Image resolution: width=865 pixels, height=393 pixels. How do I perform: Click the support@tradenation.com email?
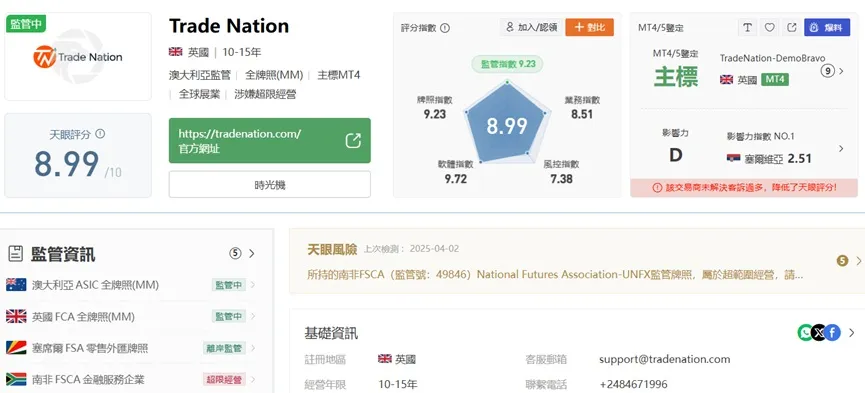664,359
